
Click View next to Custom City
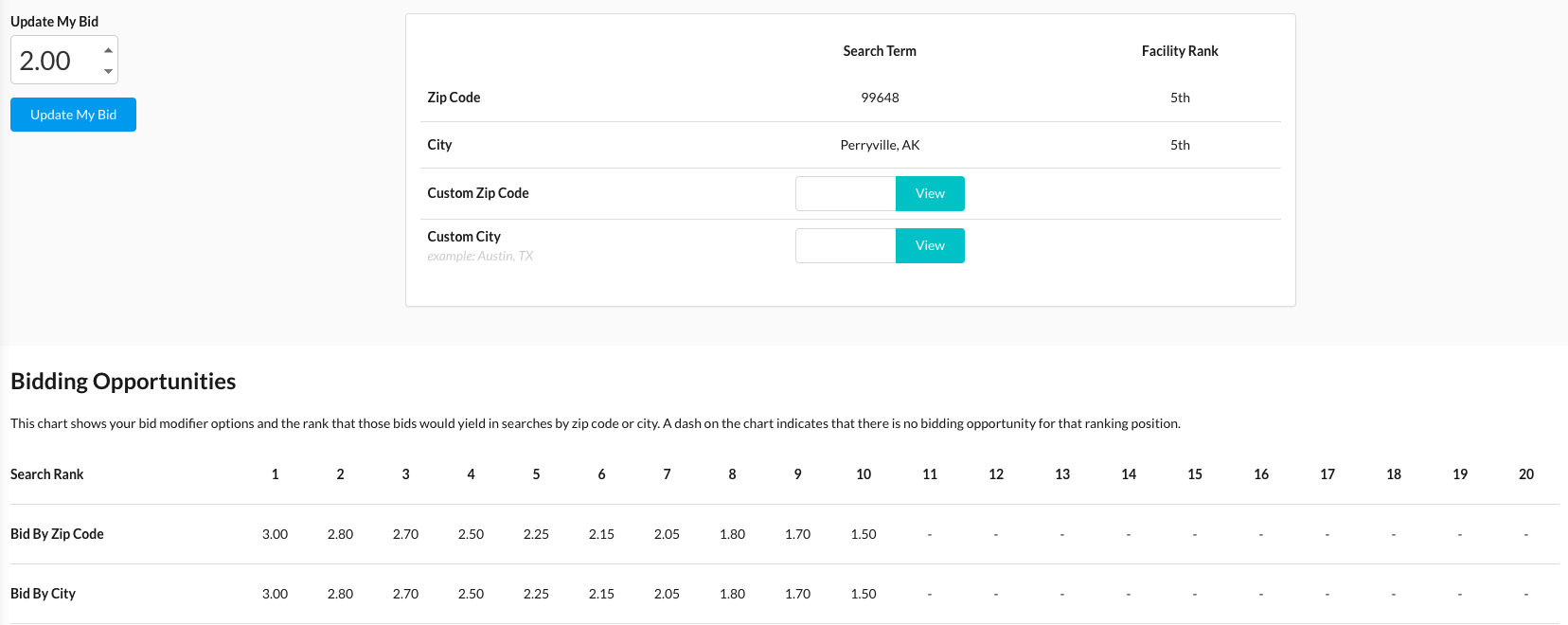pyautogui.click(x=930, y=245)
